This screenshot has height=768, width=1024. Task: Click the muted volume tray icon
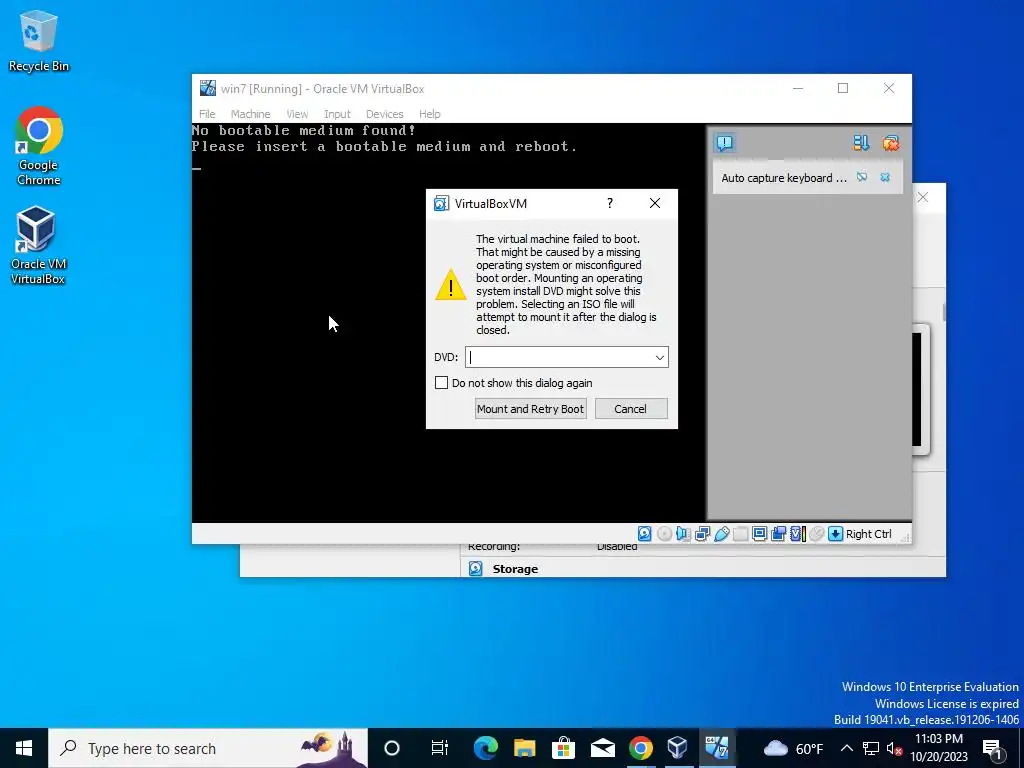click(x=894, y=749)
